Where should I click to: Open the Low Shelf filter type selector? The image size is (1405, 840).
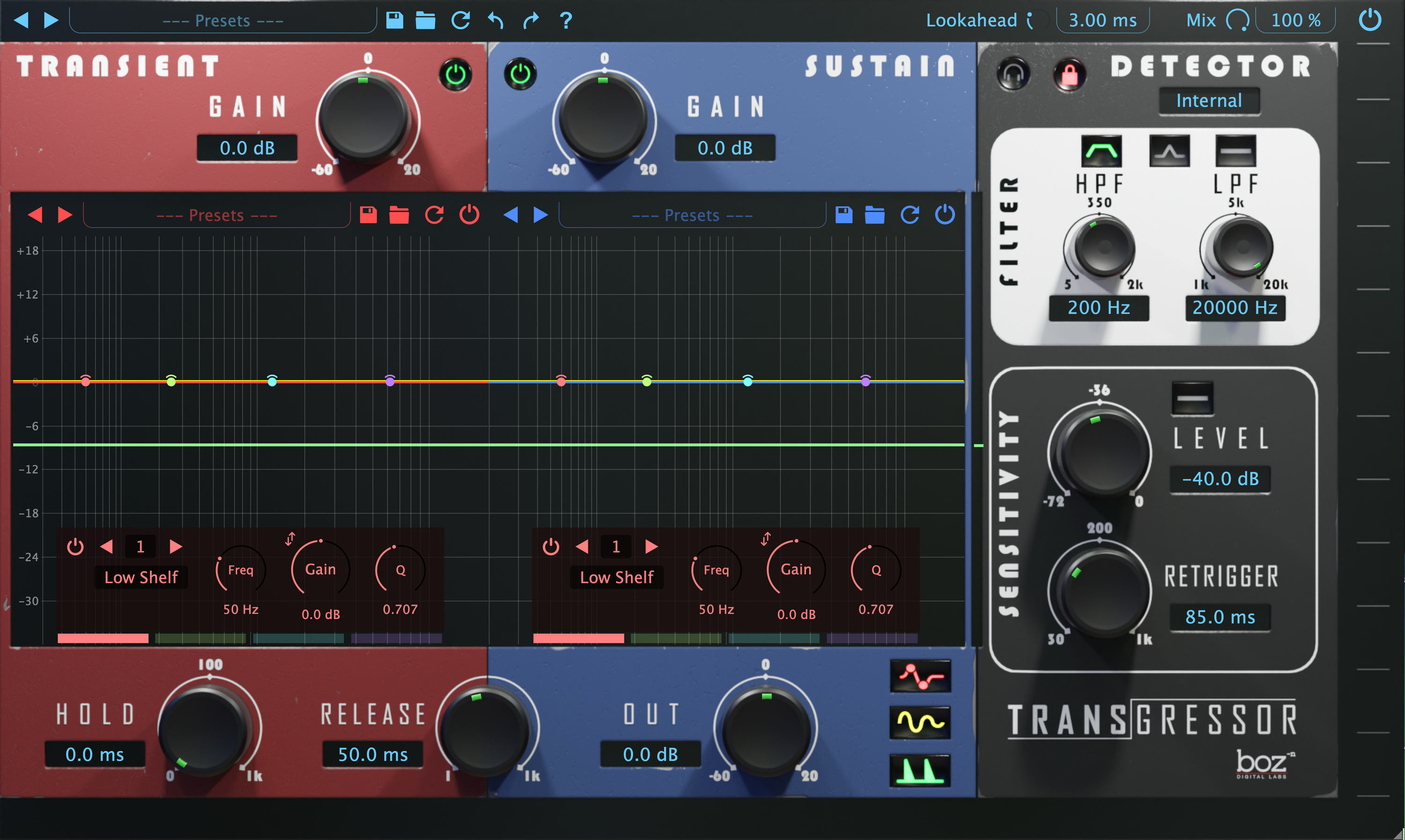(x=141, y=577)
